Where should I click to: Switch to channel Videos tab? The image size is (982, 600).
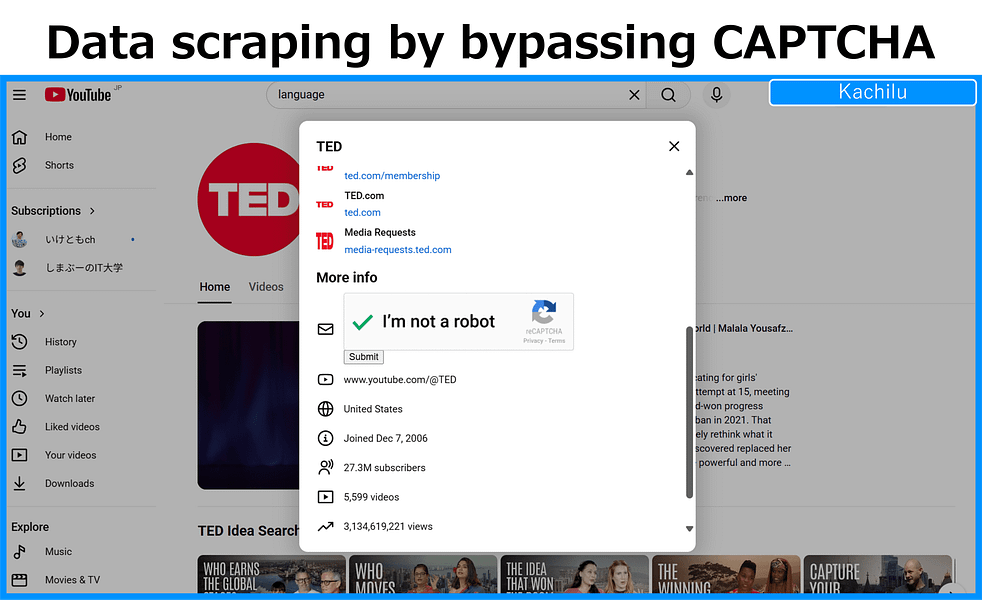[266, 287]
